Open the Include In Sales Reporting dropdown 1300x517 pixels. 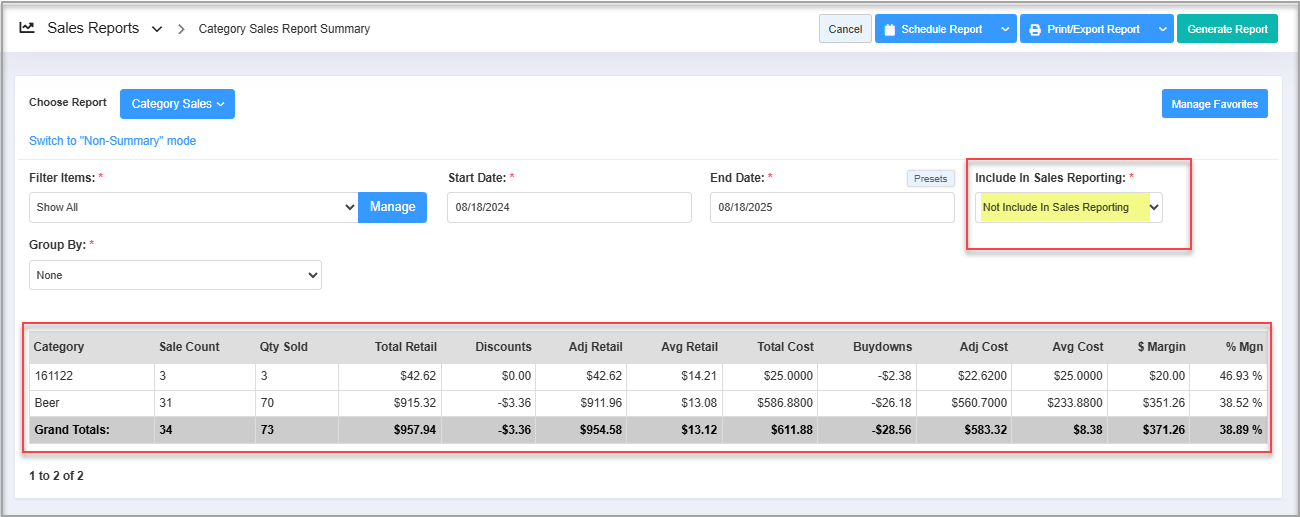click(1068, 207)
